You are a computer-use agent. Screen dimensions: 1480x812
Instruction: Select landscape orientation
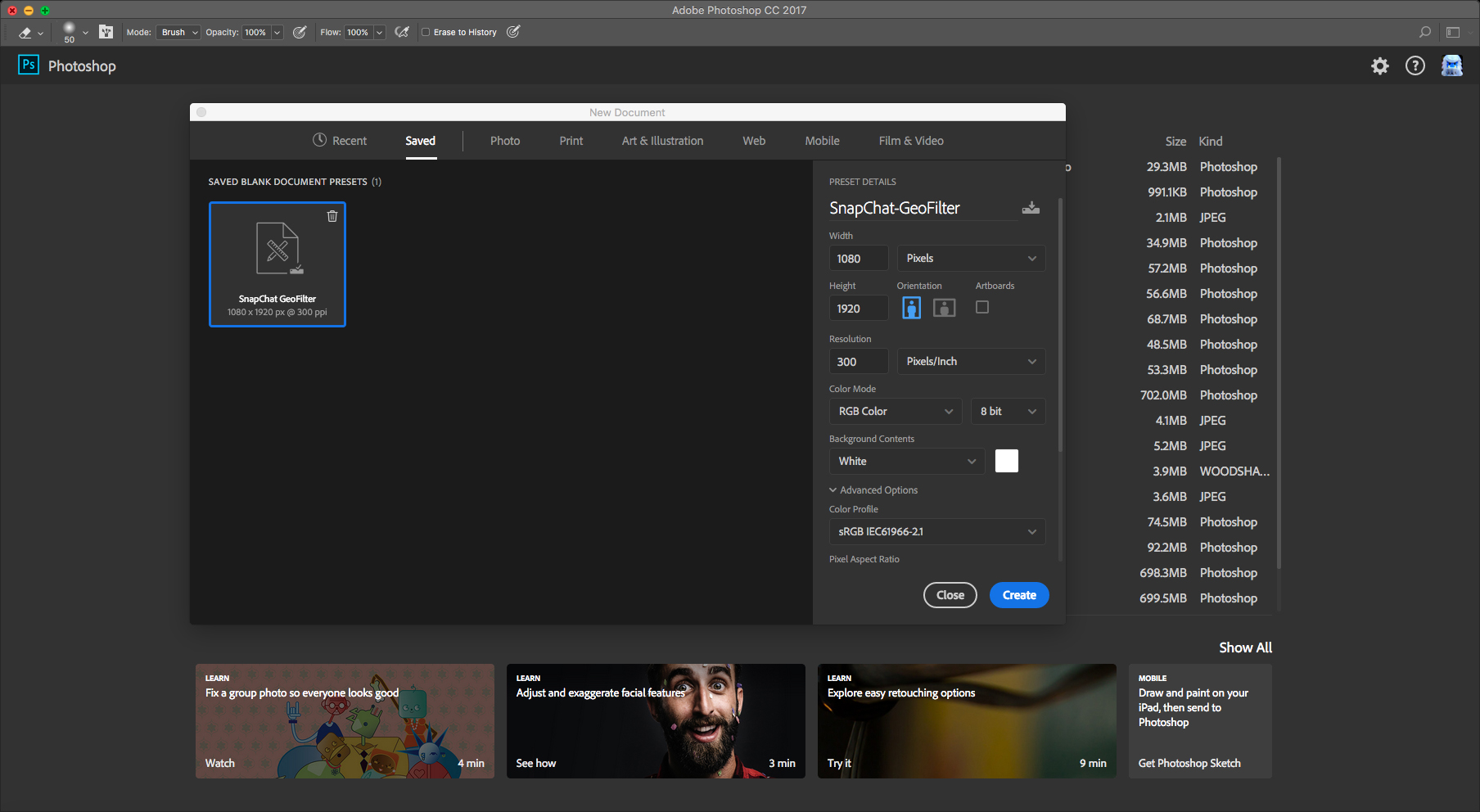point(945,308)
